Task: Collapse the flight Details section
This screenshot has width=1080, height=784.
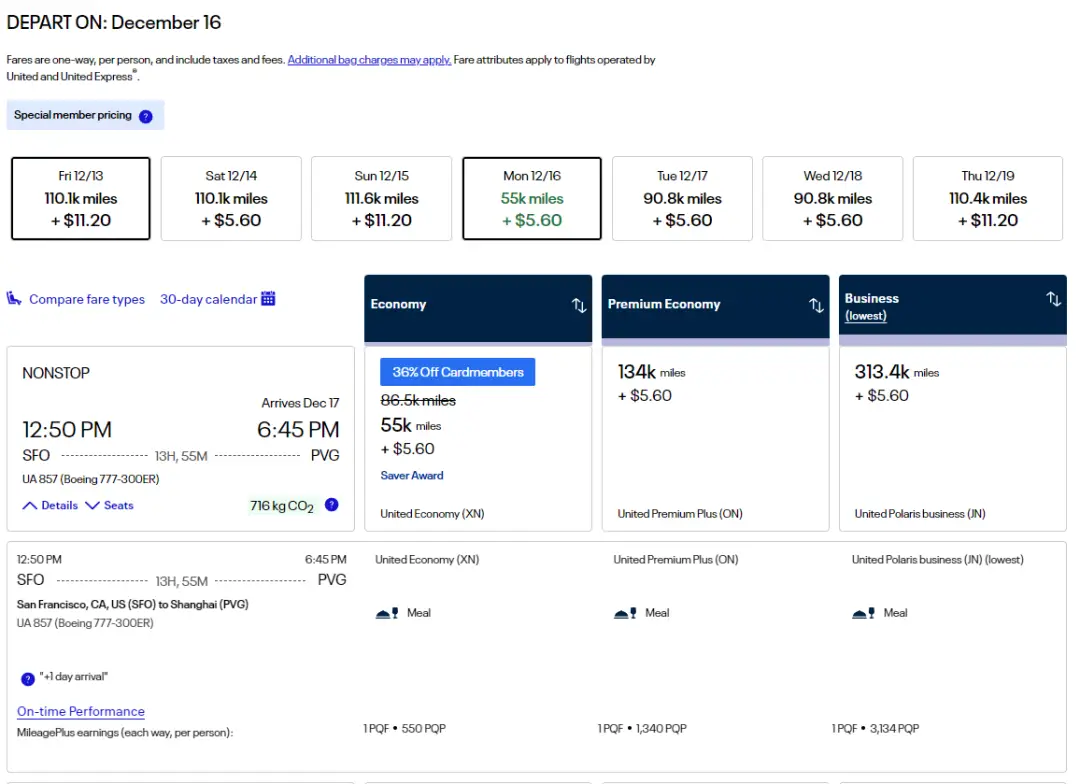Action: 50,505
